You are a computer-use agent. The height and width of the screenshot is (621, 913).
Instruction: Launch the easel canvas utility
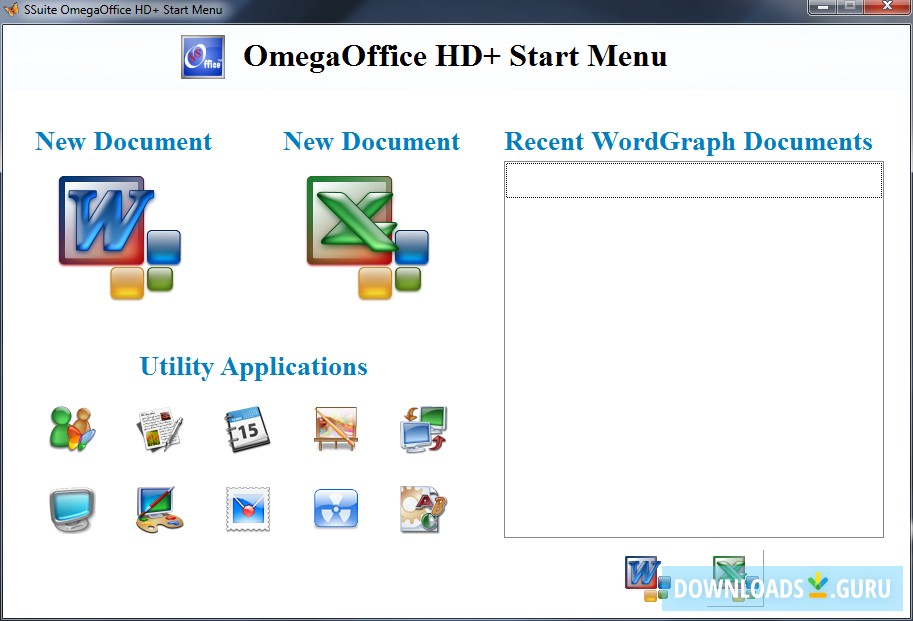(335, 429)
